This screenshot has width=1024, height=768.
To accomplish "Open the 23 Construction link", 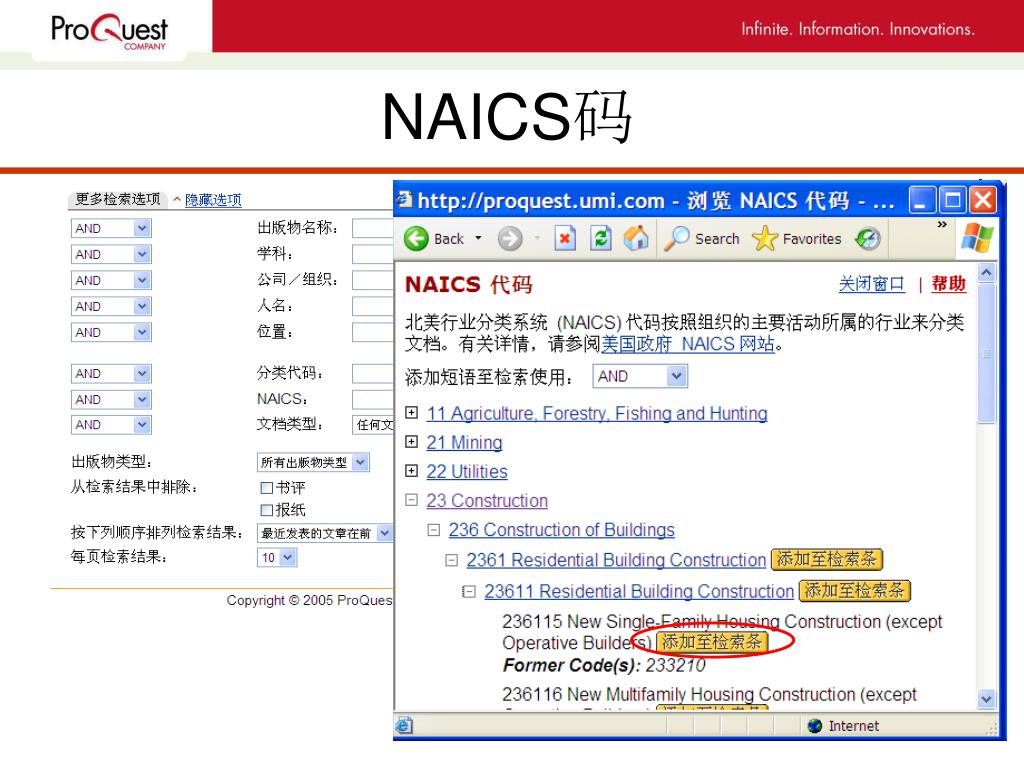I will click(x=487, y=501).
